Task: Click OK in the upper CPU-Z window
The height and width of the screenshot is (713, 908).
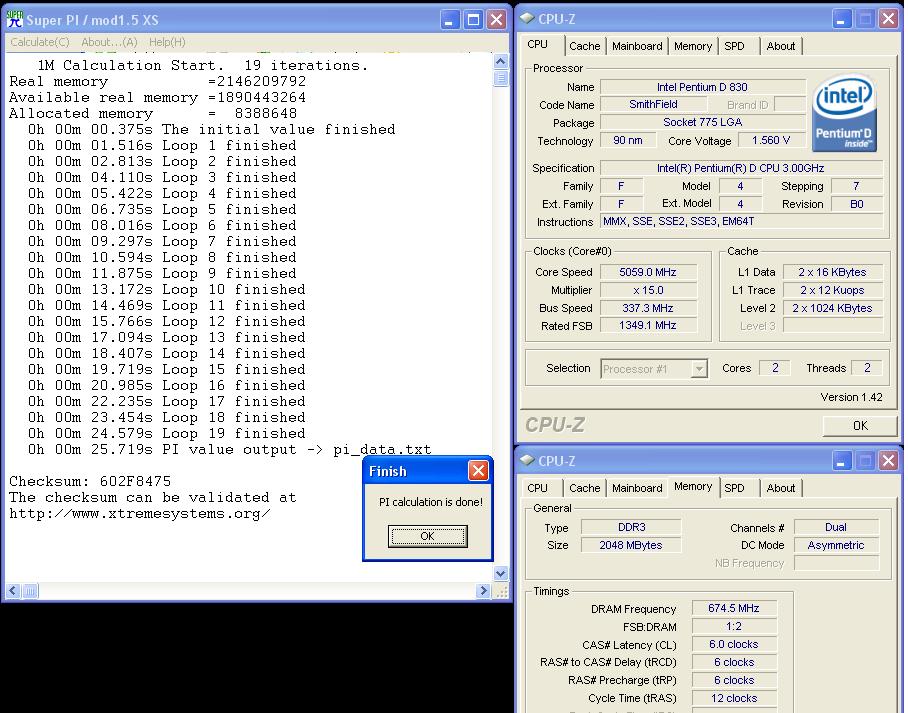Action: tap(860, 426)
